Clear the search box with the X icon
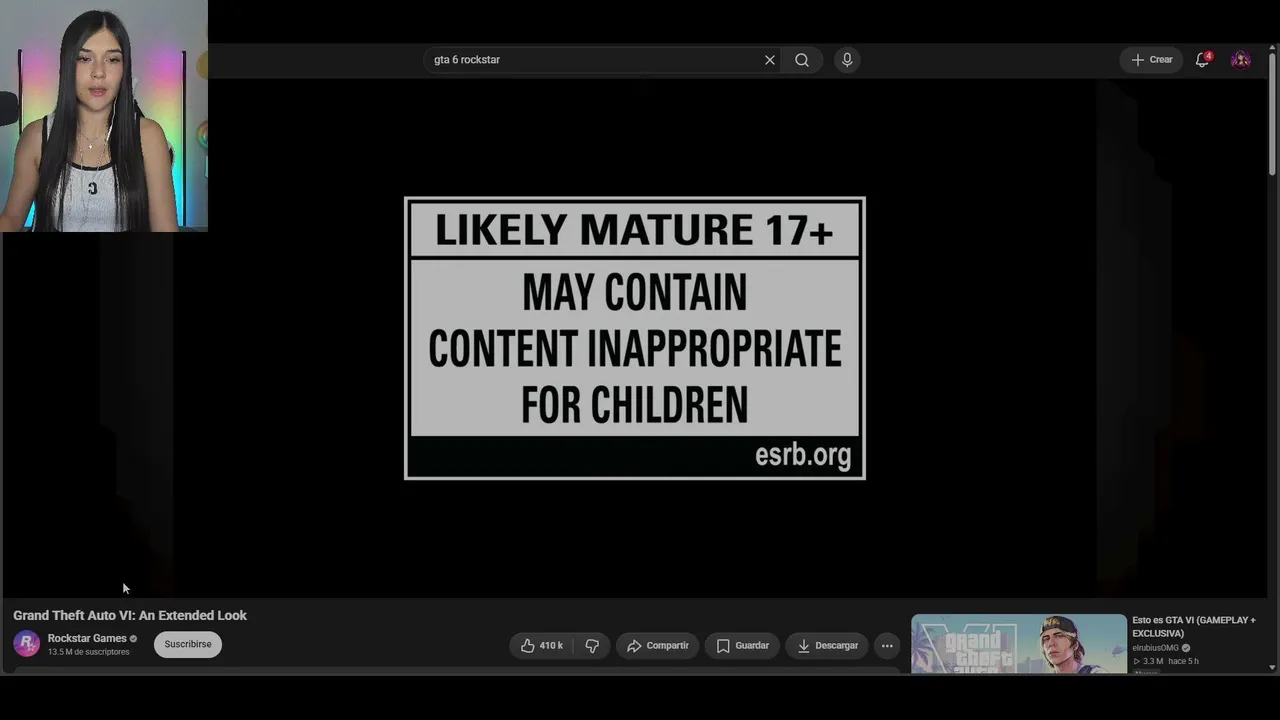 click(770, 60)
